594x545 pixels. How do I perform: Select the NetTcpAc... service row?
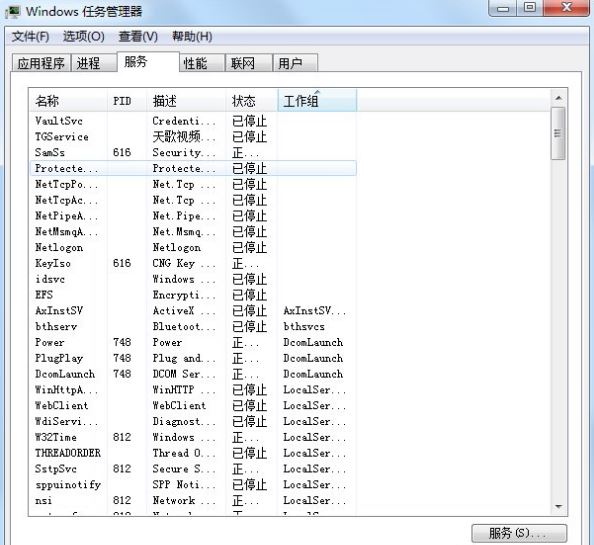pos(193,200)
